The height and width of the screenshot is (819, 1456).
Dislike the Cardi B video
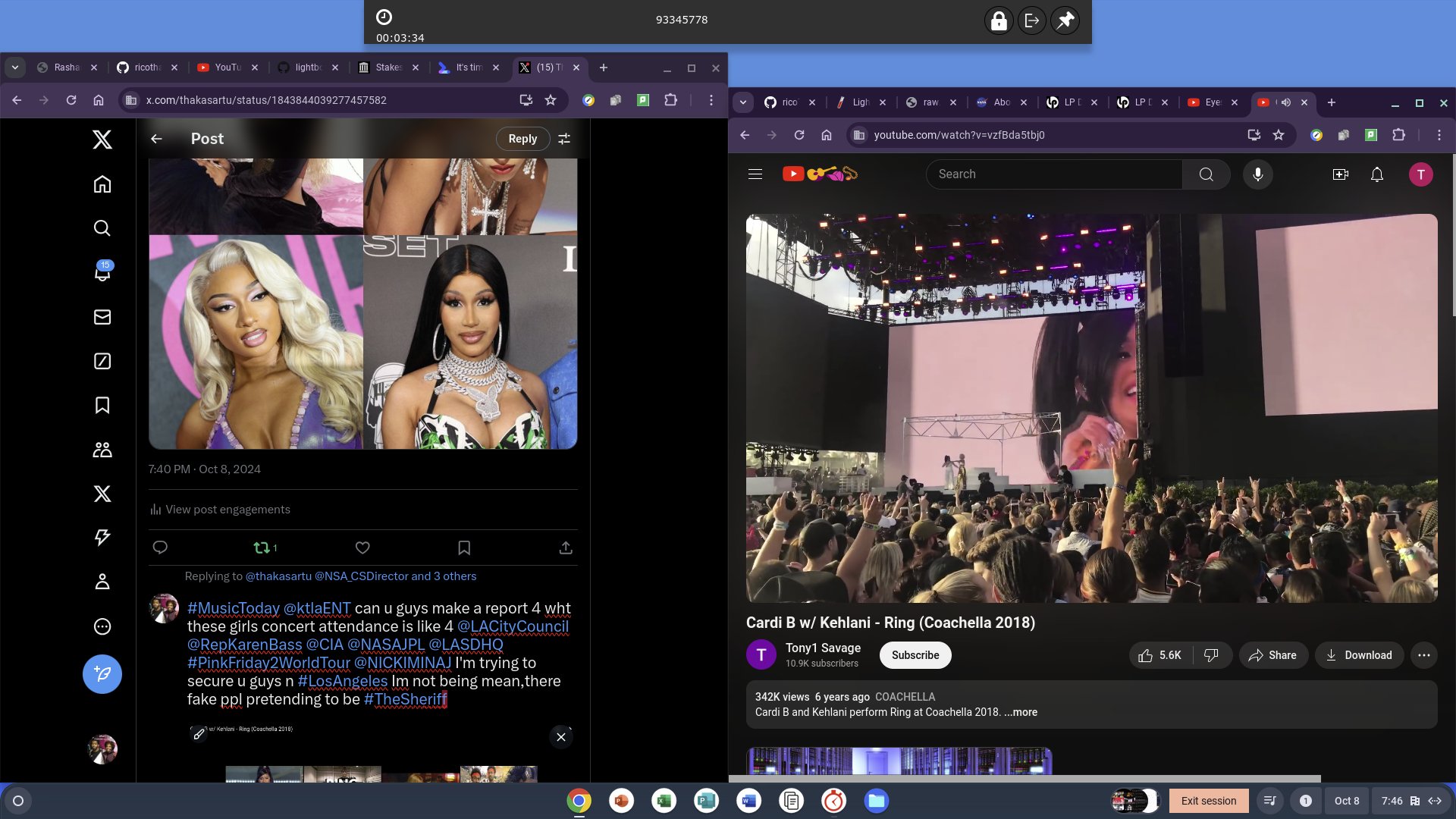pyautogui.click(x=1211, y=655)
